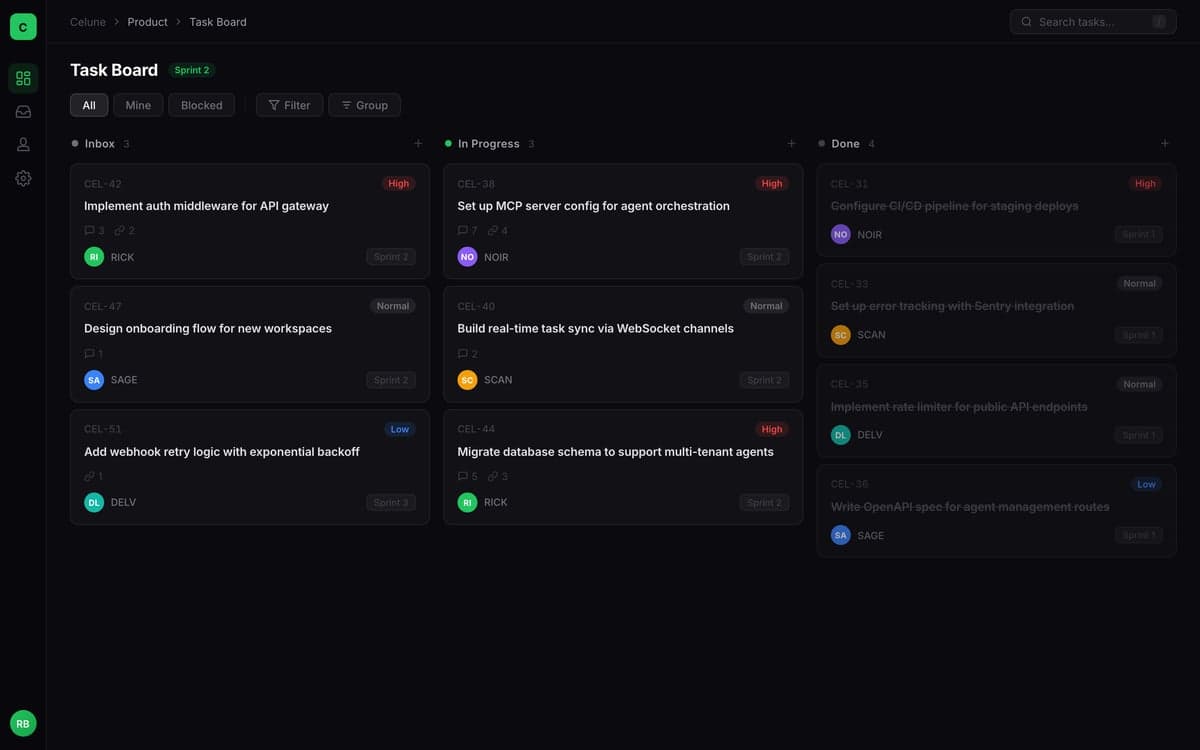The height and width of the screenshot is (750, 1200).
Task: Click the Celune logo icon
Action: (20, 24)
